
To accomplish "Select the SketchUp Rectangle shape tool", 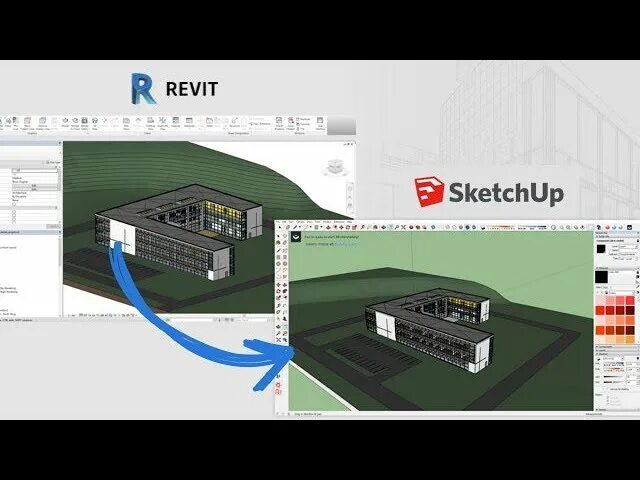I will [x=316, y=227].
